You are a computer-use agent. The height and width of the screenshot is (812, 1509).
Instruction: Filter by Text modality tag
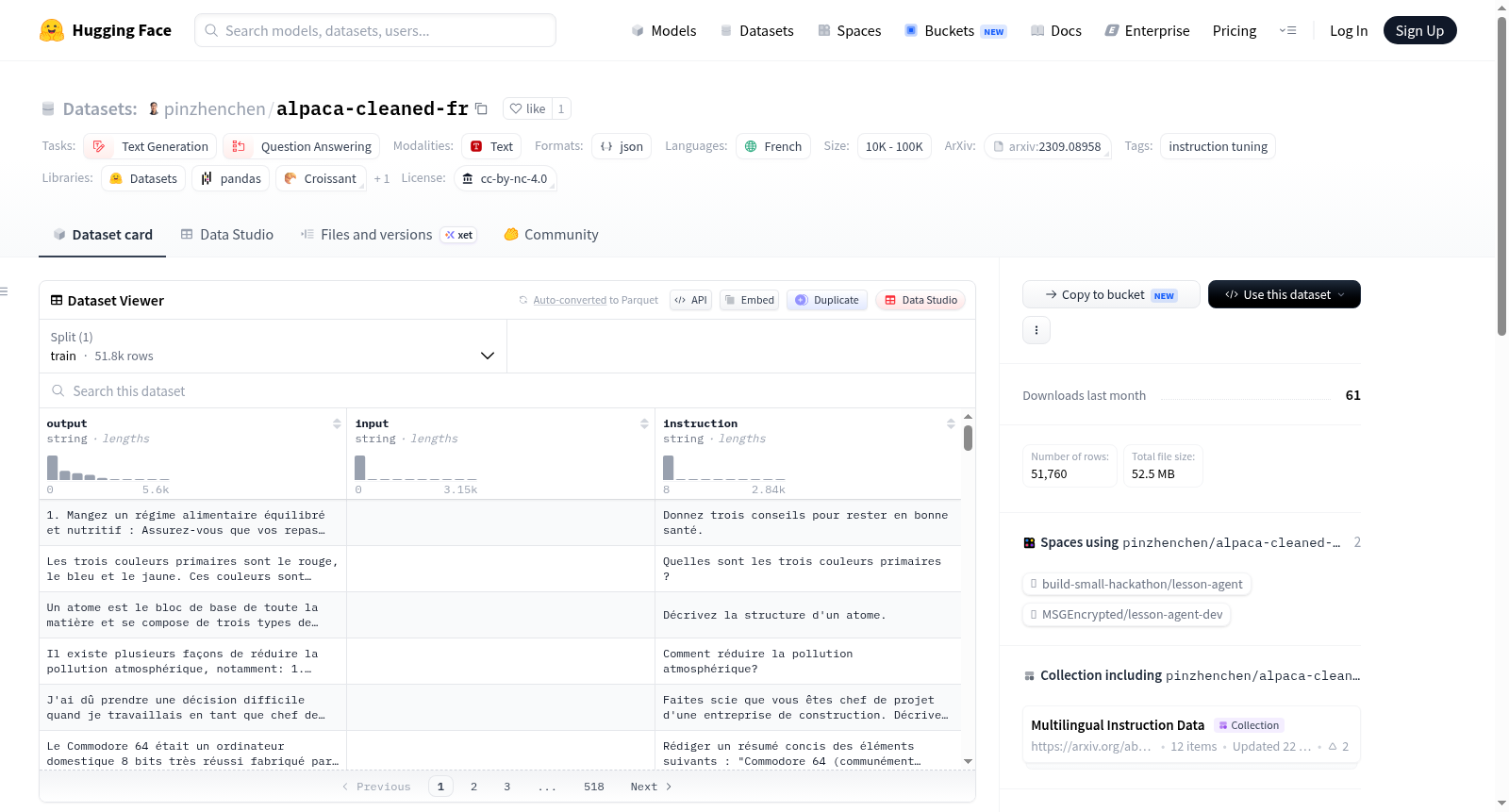(x=491, y=146)
